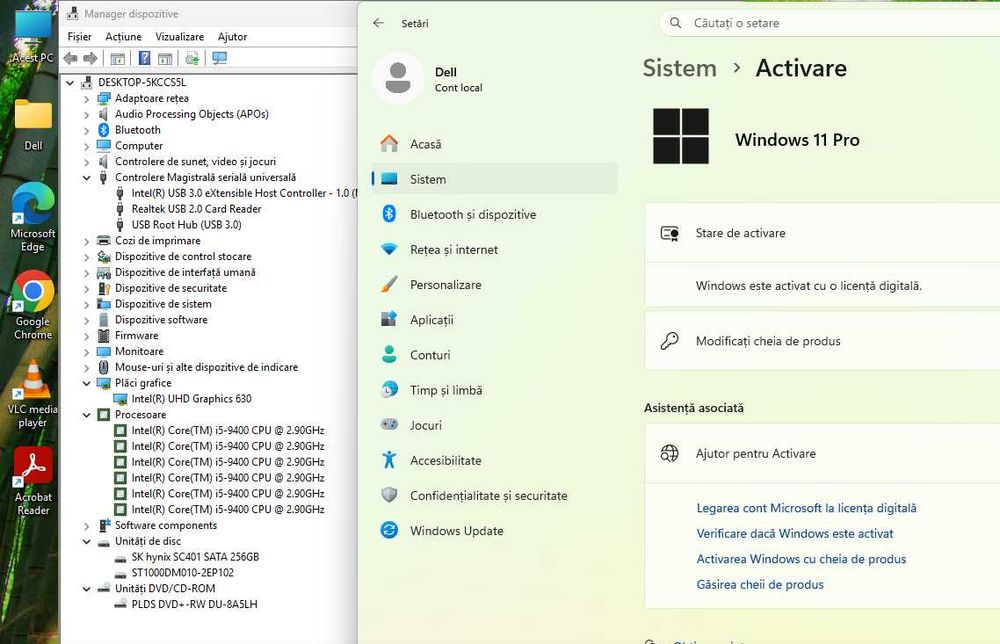The height and width of the screenshot is (644, 1000).
Task: Select USB Root Hub (USB 3.0)
Action: pyautogui.click(x=186, y=224)
